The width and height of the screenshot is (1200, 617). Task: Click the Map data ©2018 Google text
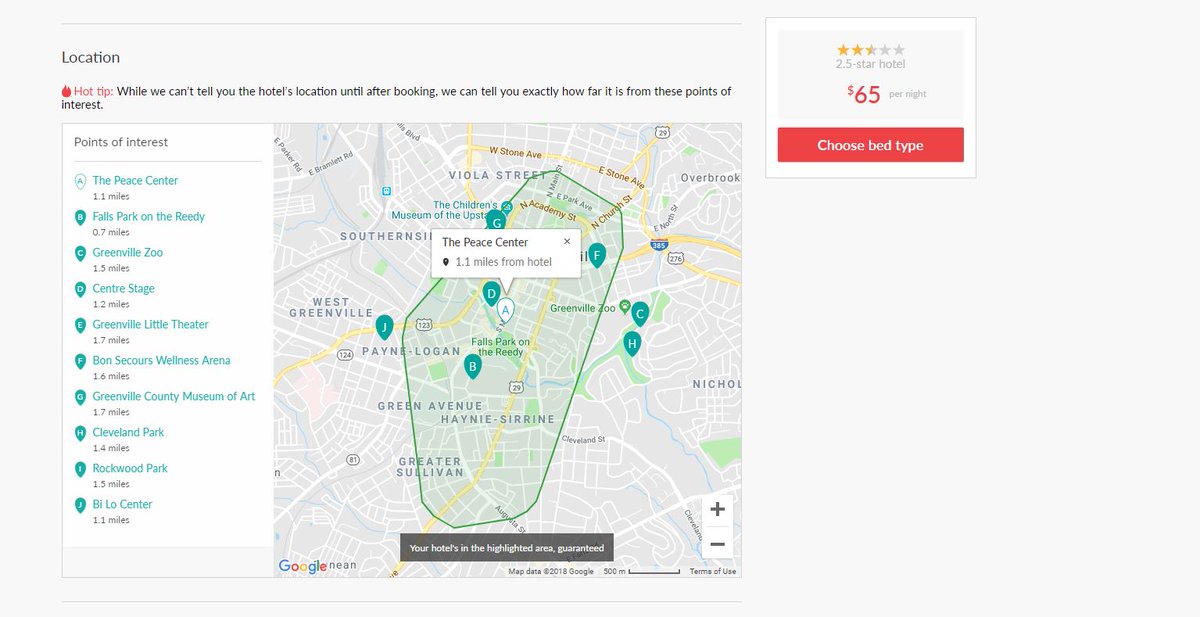coord(551,571)
